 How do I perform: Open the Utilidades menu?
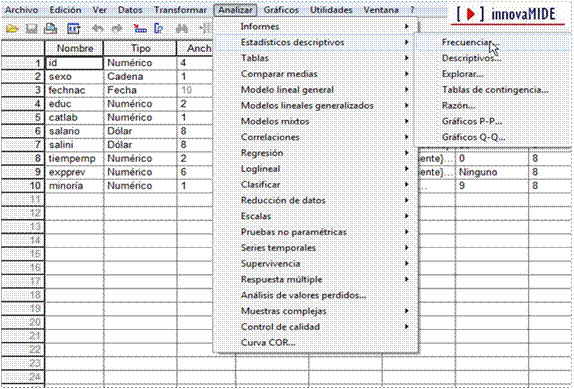point(331,10)
